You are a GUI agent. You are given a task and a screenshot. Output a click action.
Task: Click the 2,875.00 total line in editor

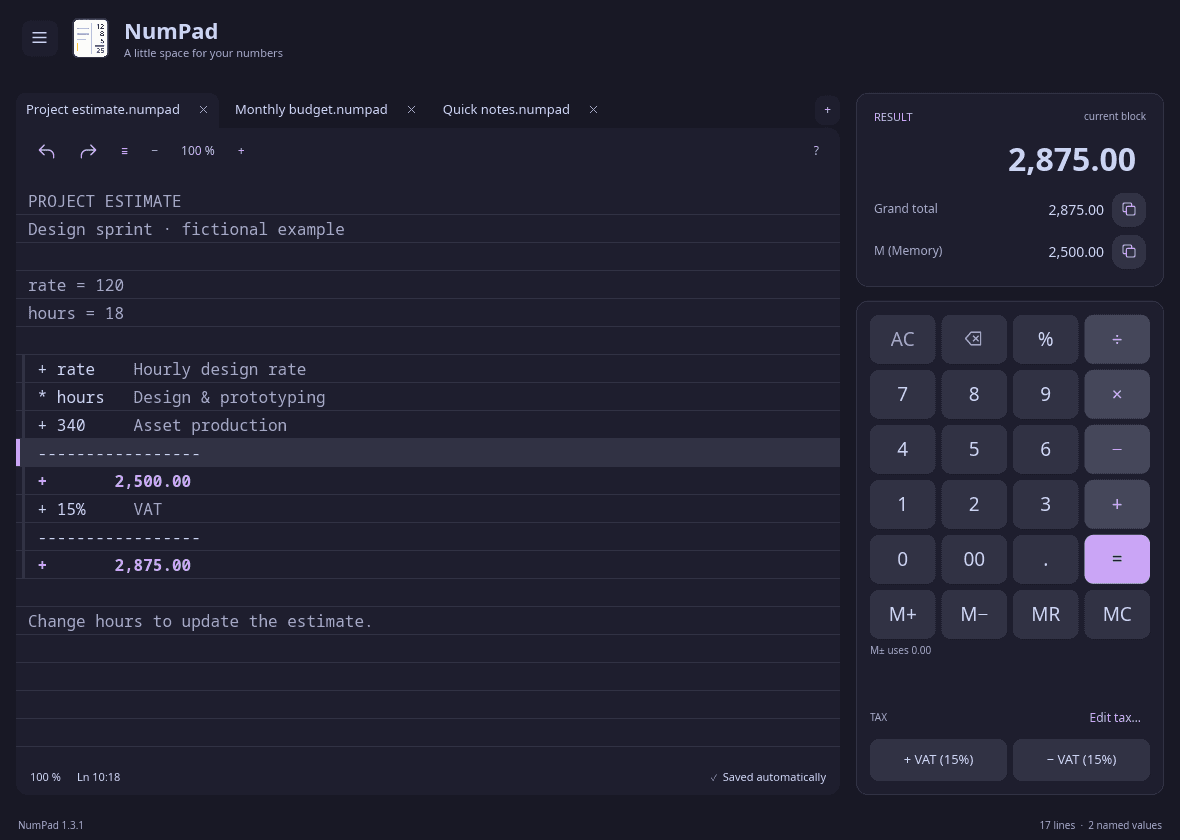tap(427, 565)
